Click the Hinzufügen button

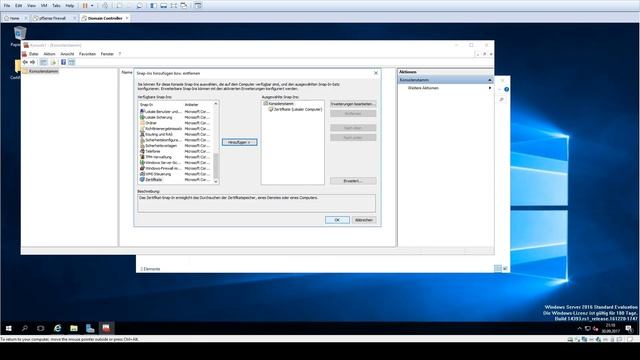(240, 142)
